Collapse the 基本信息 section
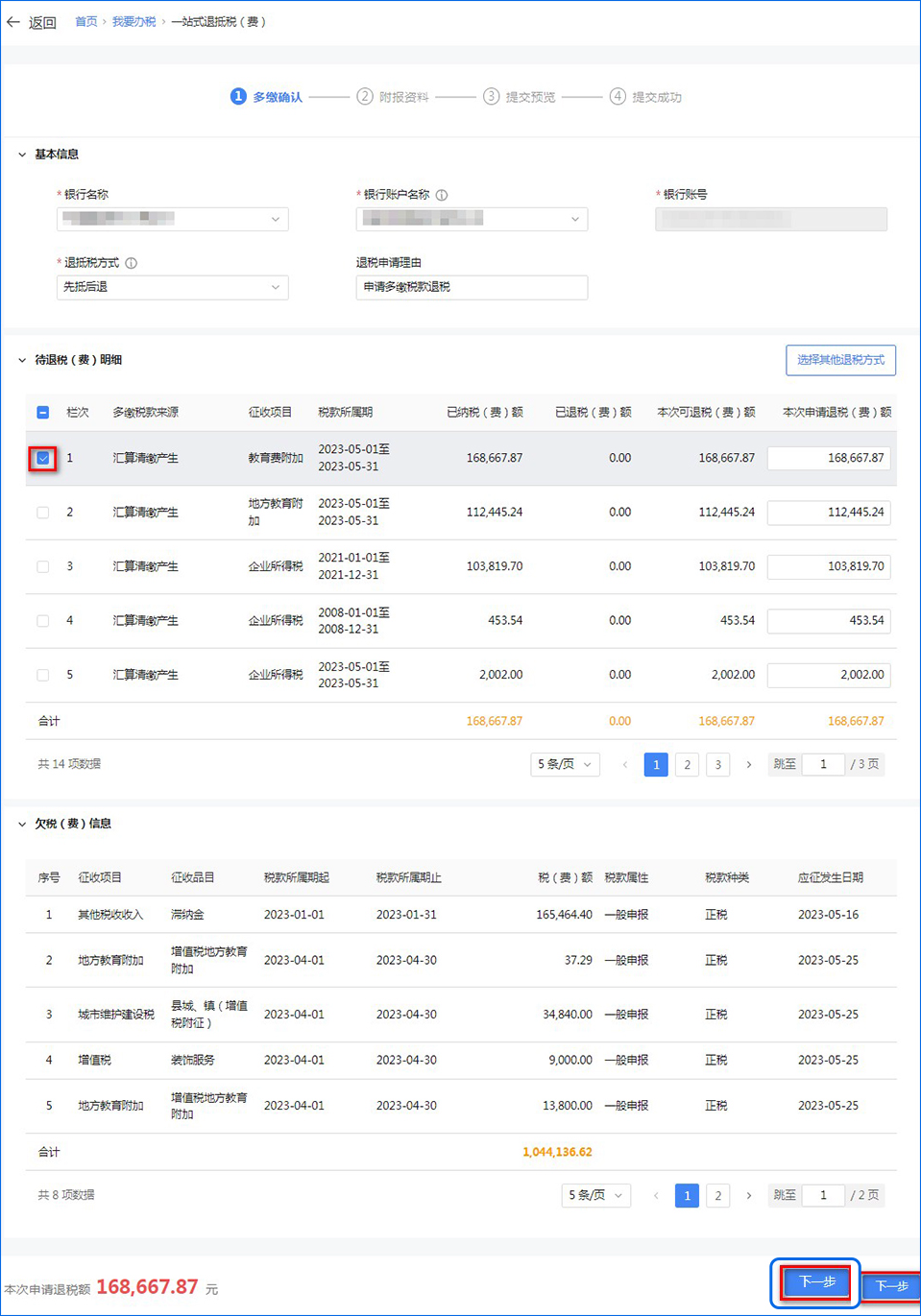 pos(22,155)
